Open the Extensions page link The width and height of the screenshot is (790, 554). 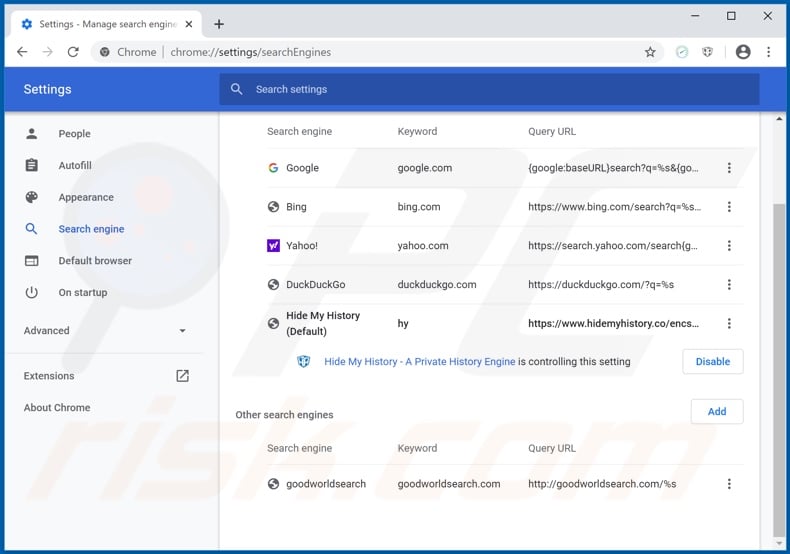pos(49,376)
